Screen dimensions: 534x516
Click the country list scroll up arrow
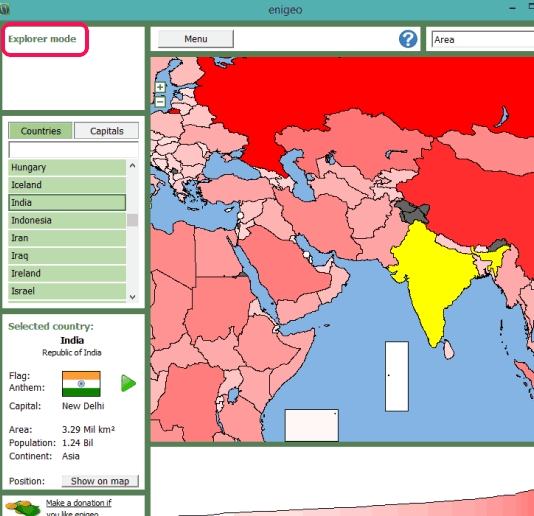[132, 166]
